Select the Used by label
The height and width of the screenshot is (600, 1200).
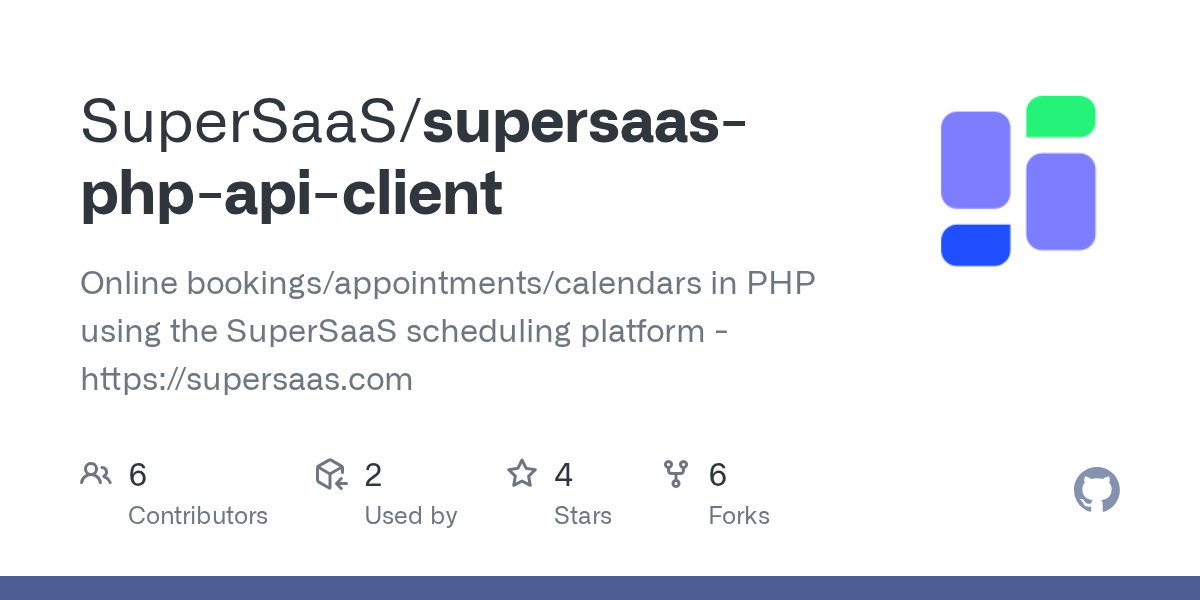[x=410, y=516]
